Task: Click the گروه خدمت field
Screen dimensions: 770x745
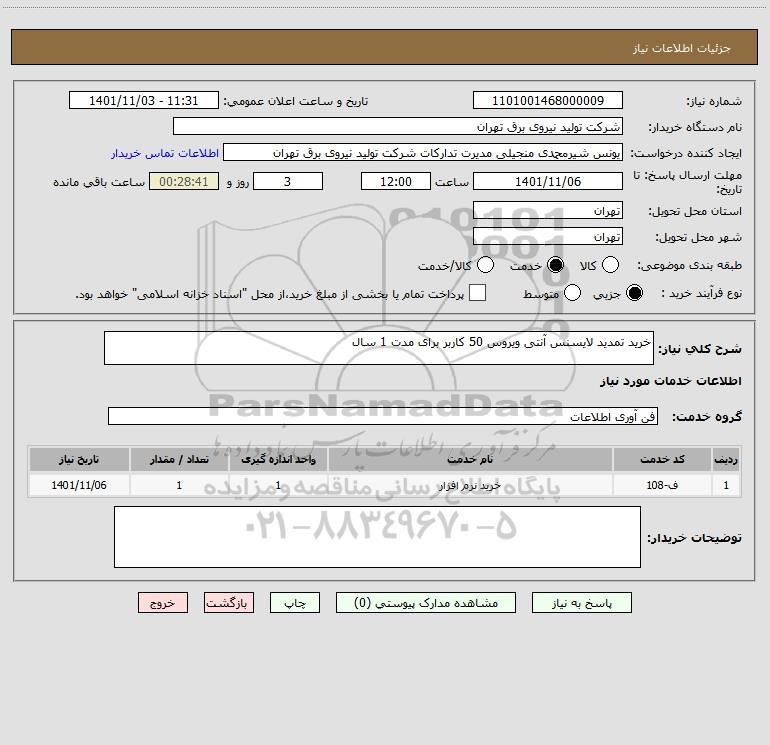Action: [x=383, y=416]
